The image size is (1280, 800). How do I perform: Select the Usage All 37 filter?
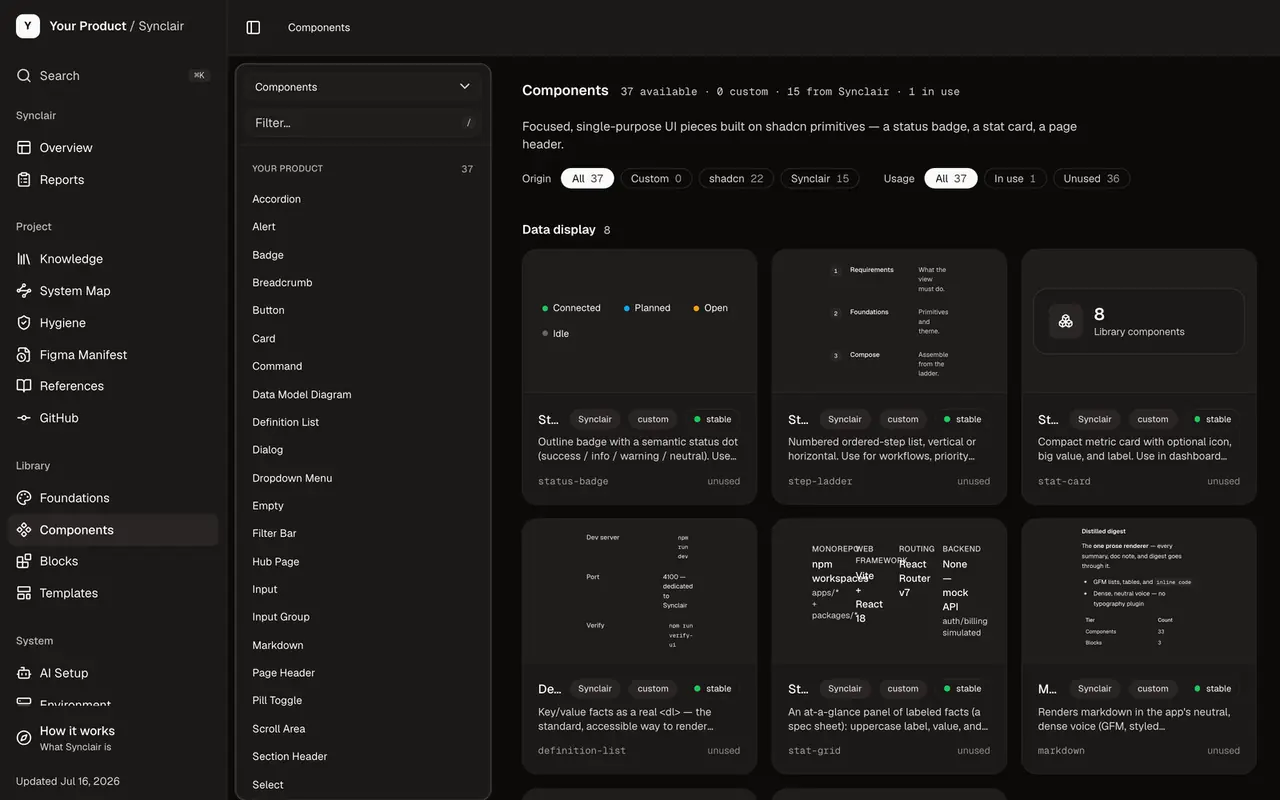tap(951, 179)
